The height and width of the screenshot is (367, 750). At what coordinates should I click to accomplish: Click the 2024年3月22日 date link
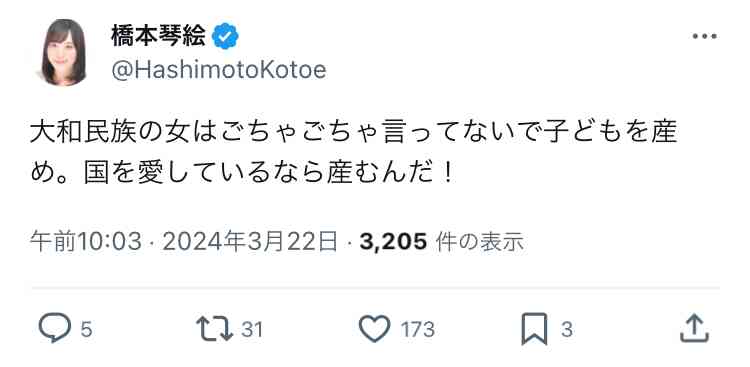[250, 243]
